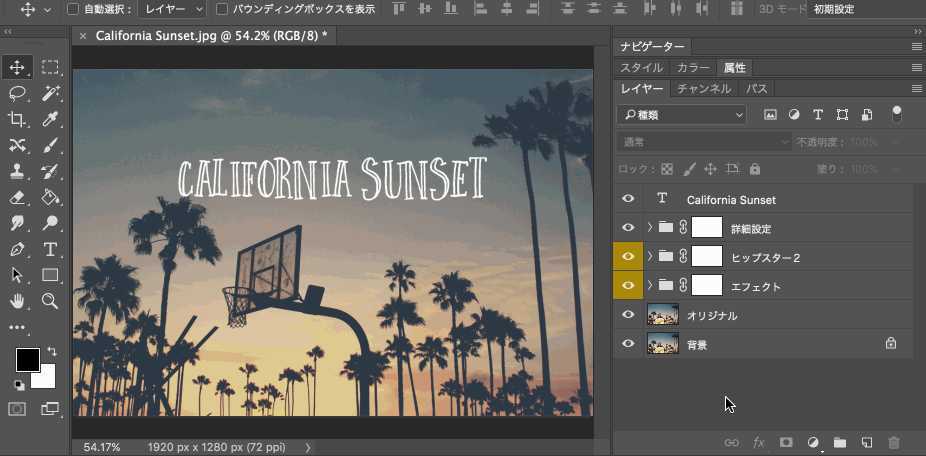Select the Crop tool
The width and height of the screenshot is (926, 456).
click(x=17, y=119)
